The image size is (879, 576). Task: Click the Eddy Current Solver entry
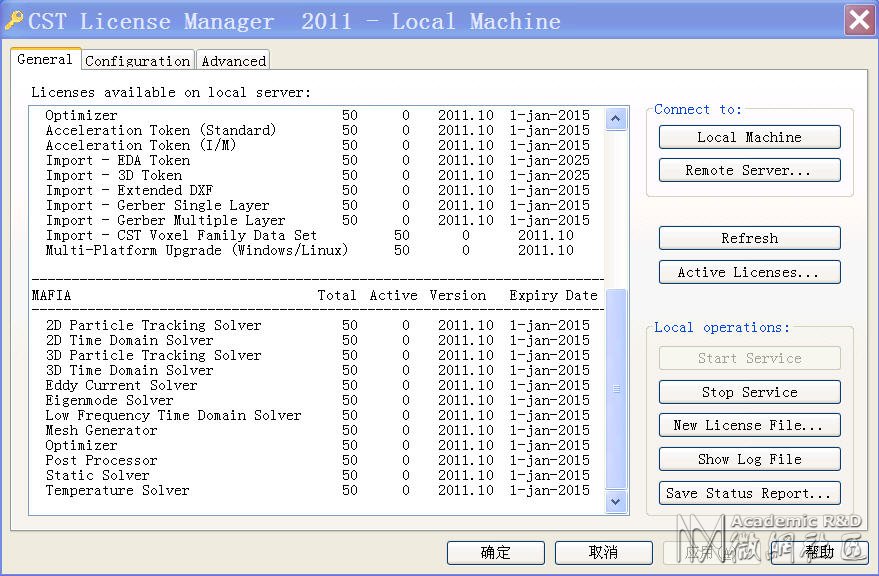click(317, 386)
